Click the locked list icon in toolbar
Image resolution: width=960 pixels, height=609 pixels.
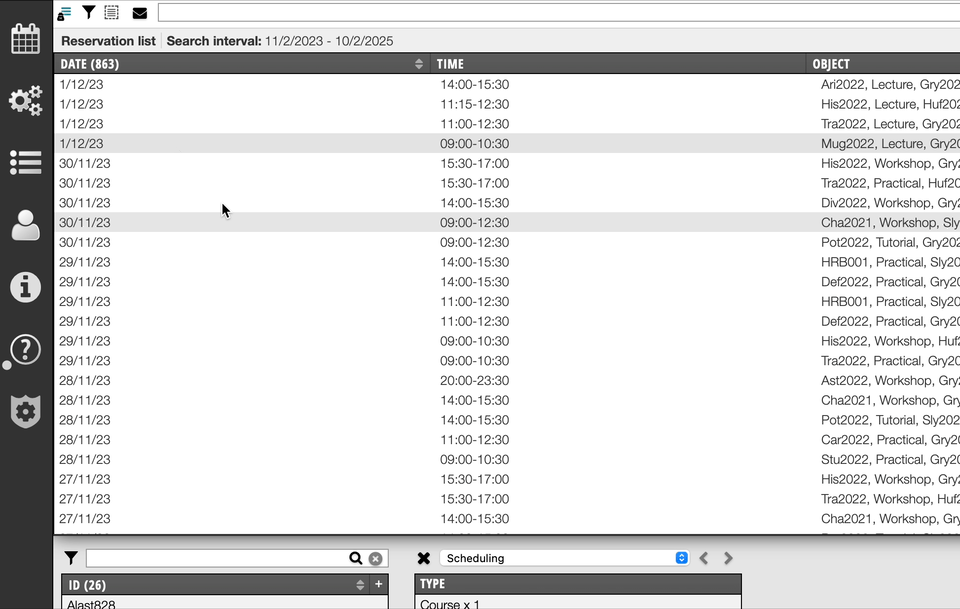pyautogui.click(x=64, y=13)
